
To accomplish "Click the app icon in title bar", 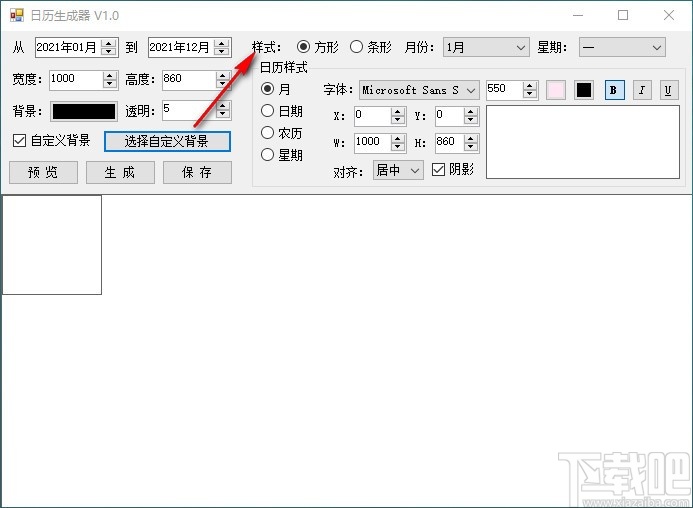I will tap(17, 15).
